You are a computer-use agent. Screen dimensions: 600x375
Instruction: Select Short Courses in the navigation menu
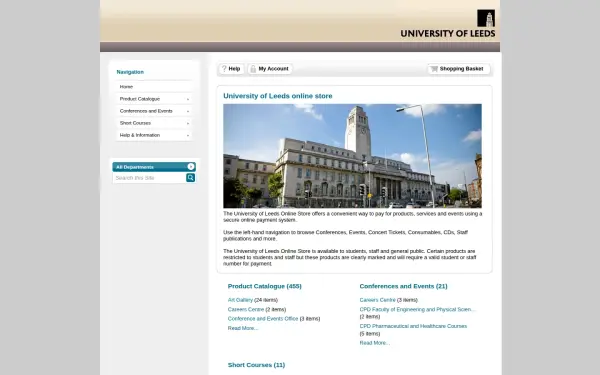click(154, 123)
